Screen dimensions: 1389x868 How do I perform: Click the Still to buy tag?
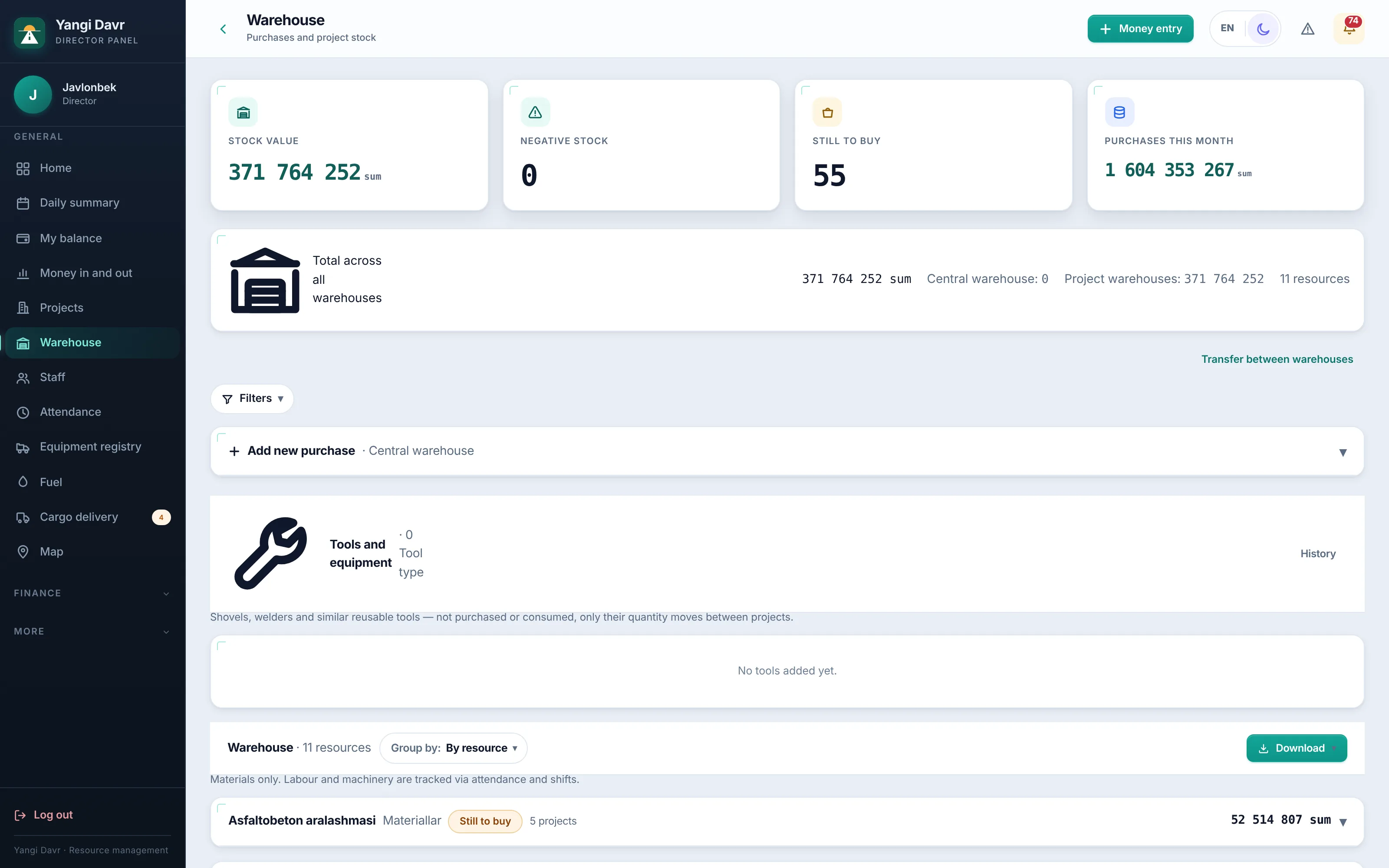(485, 821)
